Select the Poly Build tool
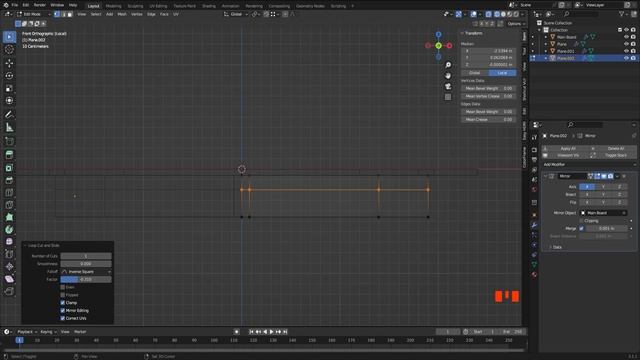The height and width of the screenshot is (360, 640). click(x=9, y=217)
